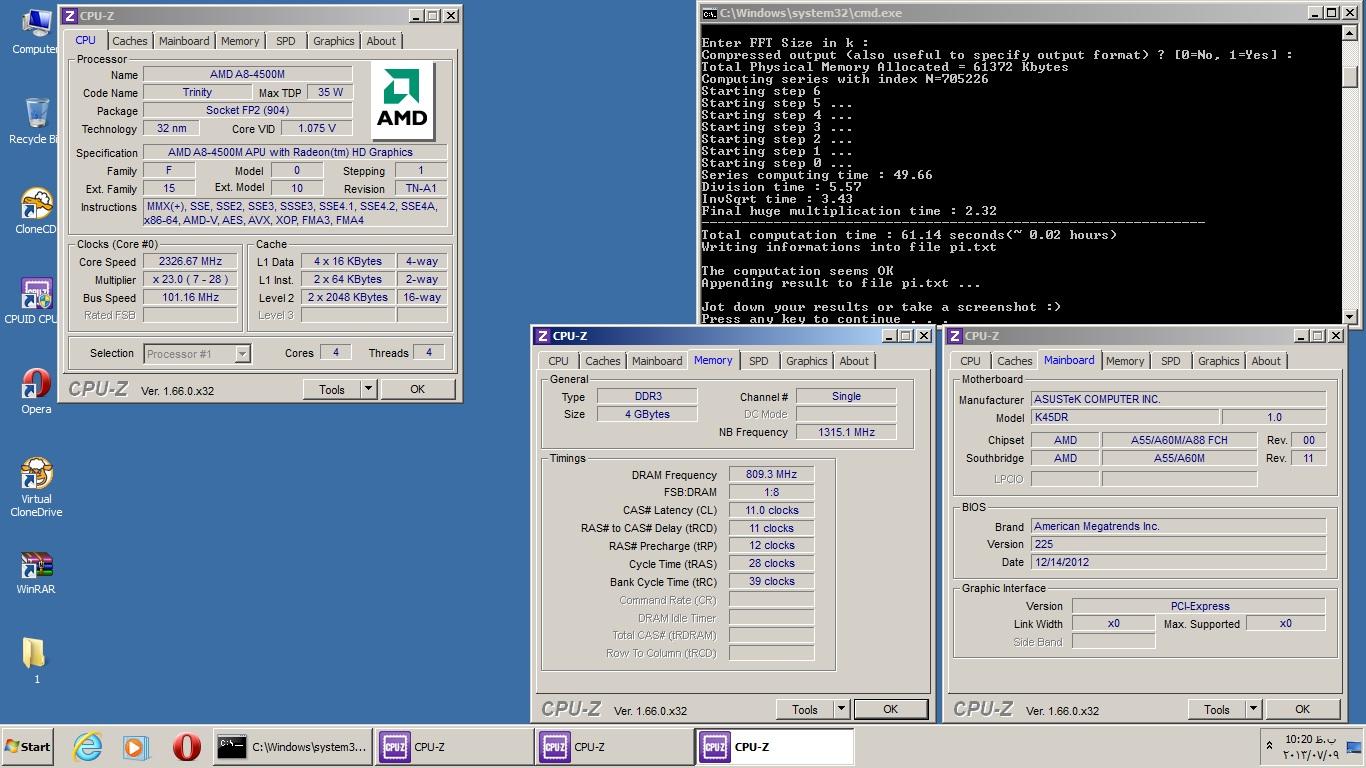Select the first CPU-Z taskbar item

[x=454, y=747]
